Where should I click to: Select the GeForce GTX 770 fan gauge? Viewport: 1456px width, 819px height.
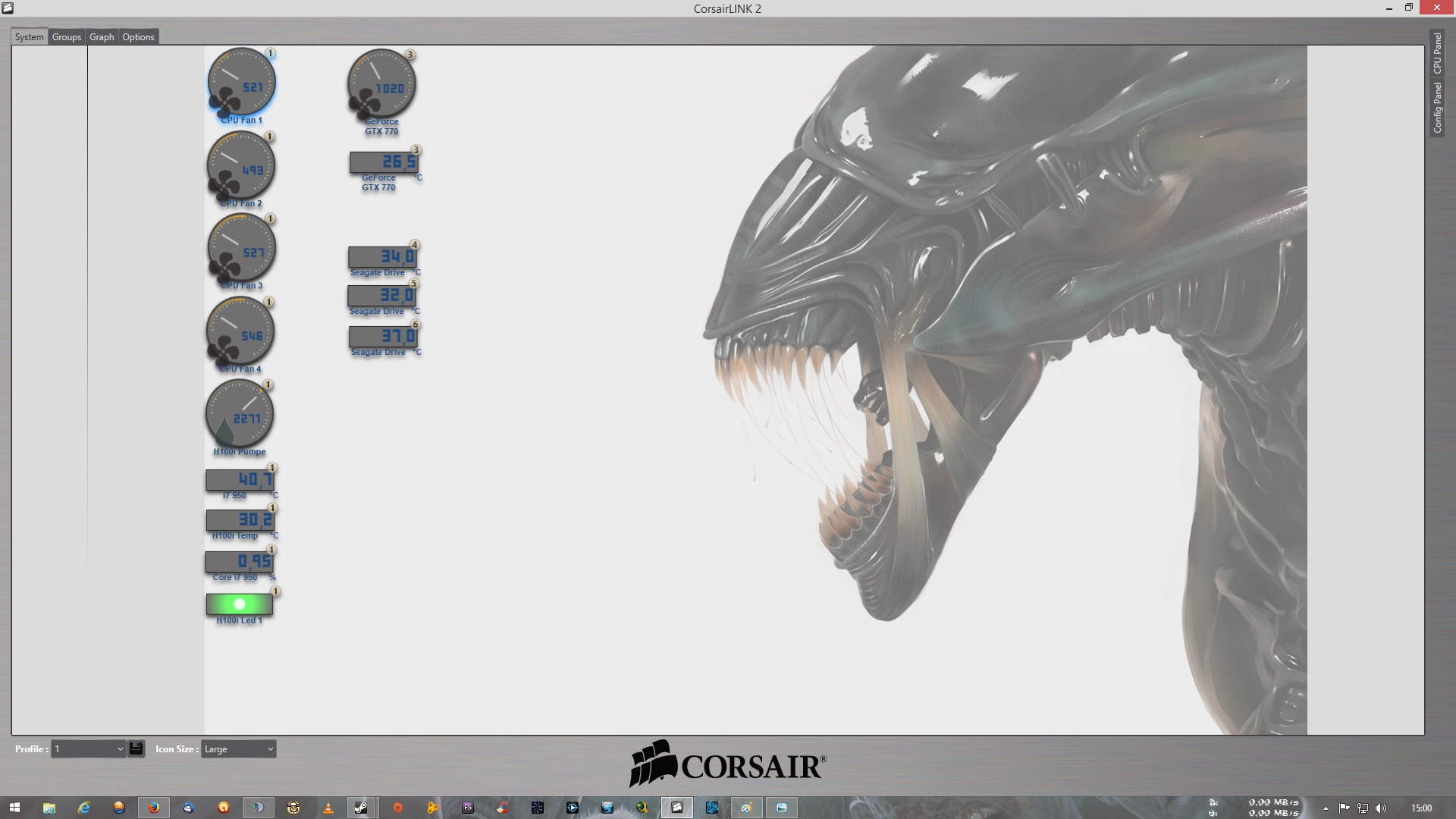[x=381, y=83]
